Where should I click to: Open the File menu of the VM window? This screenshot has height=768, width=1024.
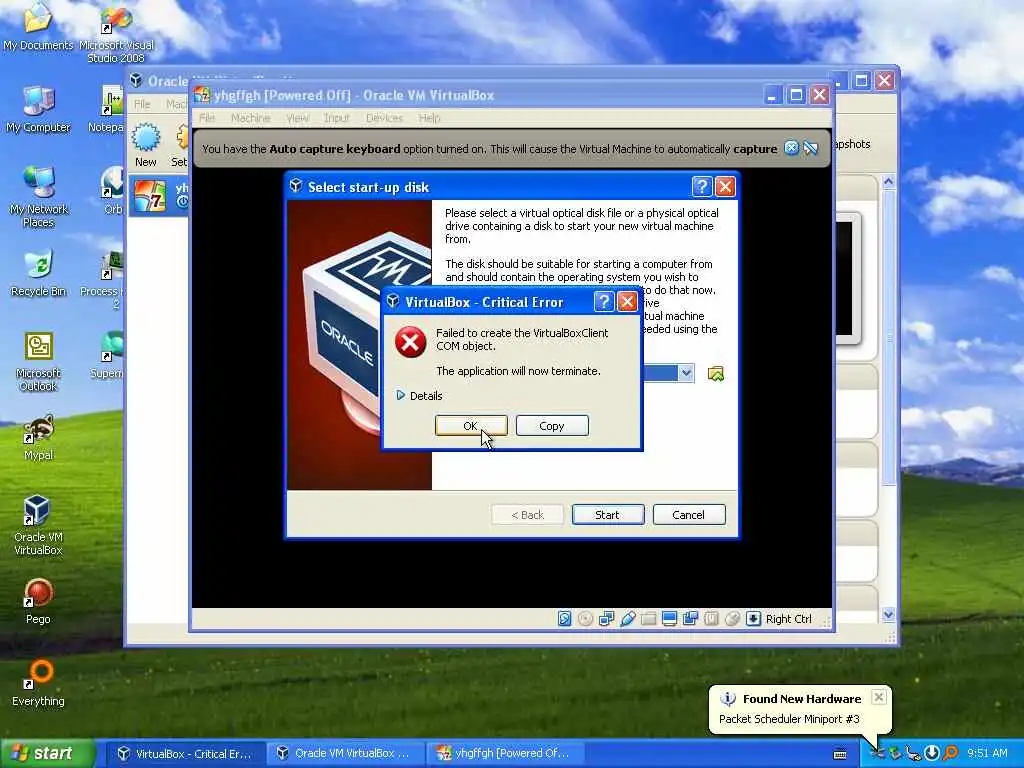click(207, 118)
